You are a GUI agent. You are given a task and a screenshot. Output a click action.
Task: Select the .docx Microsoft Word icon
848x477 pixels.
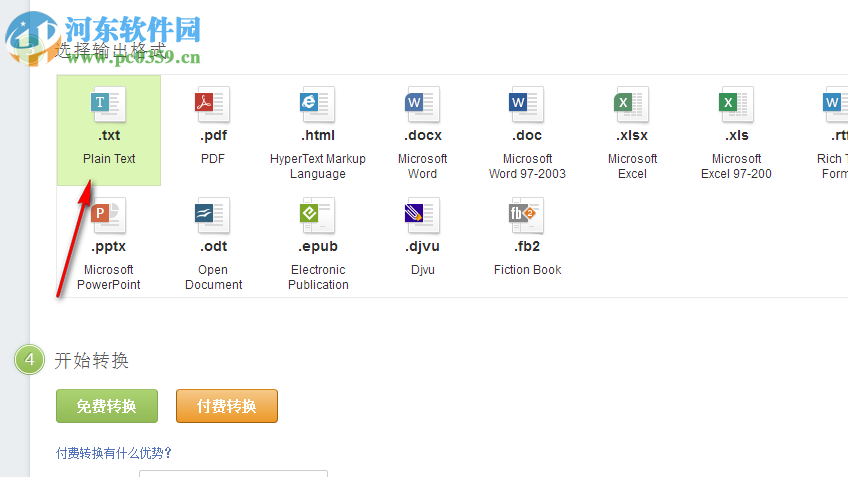[x=422, y=104]
